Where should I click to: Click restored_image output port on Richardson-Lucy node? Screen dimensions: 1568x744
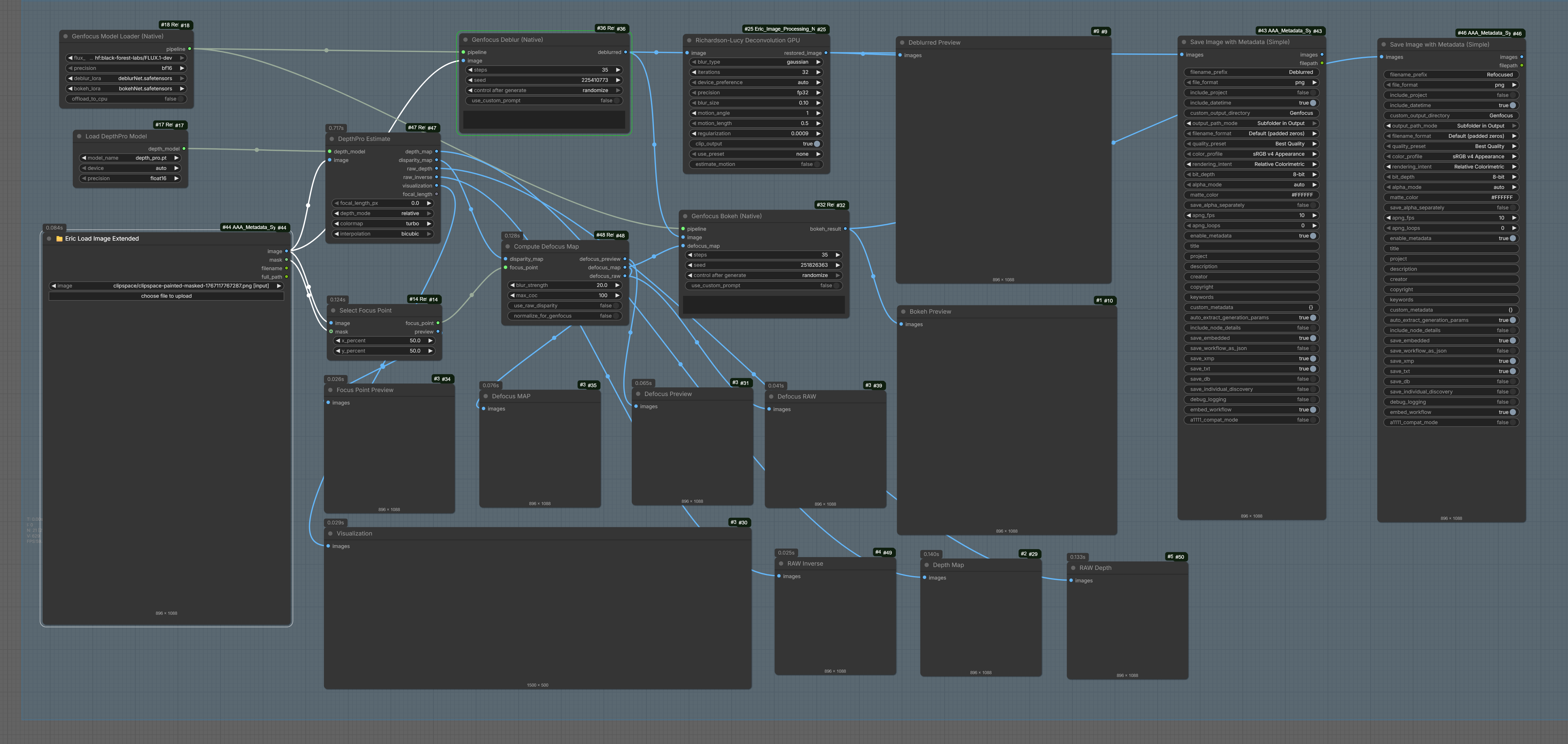click(825, 53)
